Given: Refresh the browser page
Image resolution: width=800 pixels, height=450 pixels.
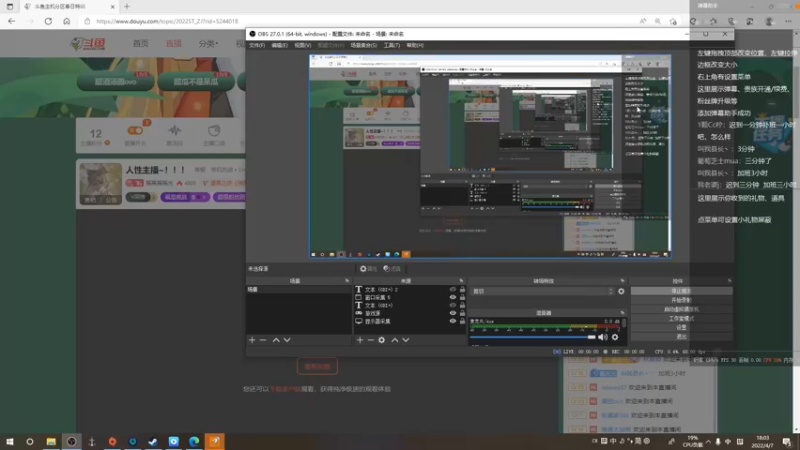Looking at the screenshot, I should pos(48,21).
